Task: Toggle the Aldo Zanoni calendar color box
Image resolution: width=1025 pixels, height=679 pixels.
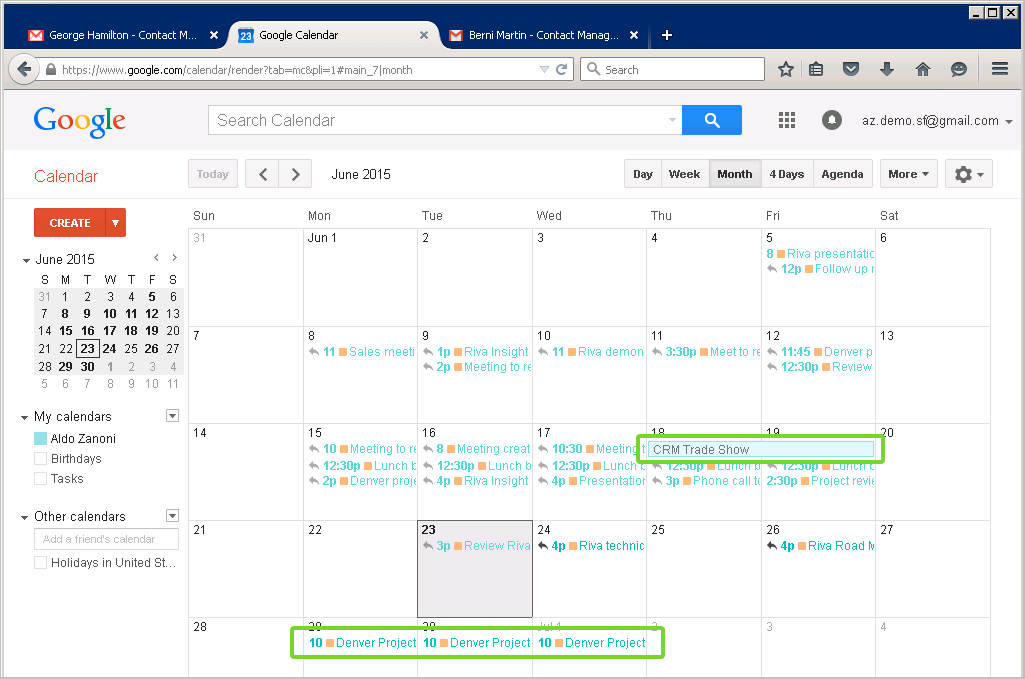Action: coord(41,439)
